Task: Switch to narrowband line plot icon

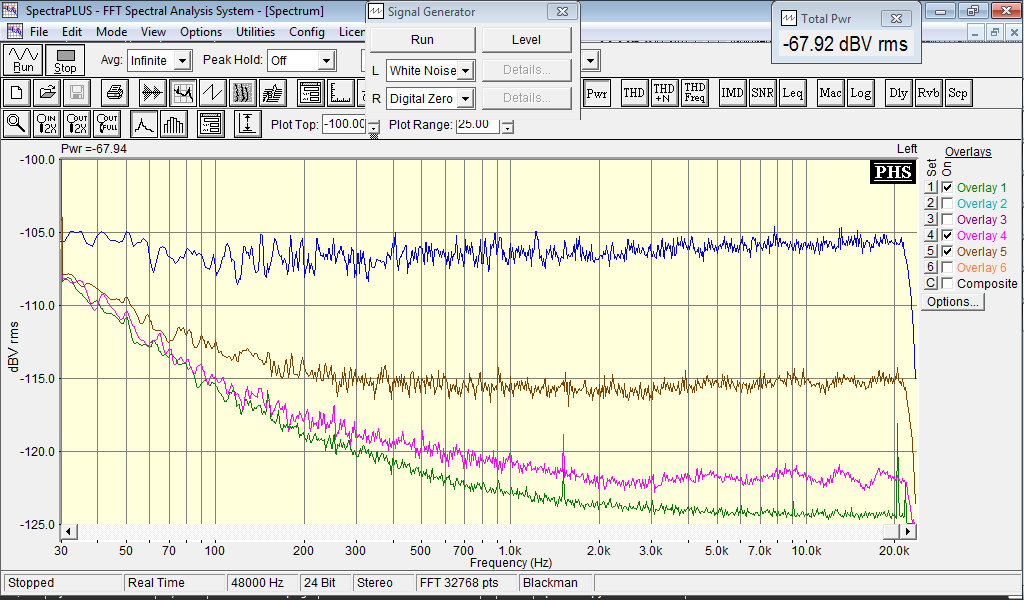Action: pyautogui.click(x=144, y=123)
